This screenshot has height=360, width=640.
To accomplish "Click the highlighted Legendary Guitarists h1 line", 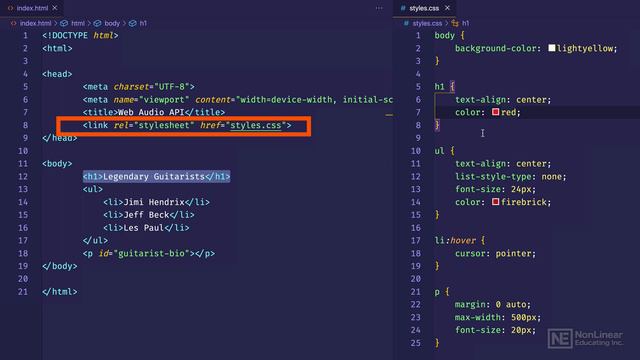I will [x=156, y=176].
